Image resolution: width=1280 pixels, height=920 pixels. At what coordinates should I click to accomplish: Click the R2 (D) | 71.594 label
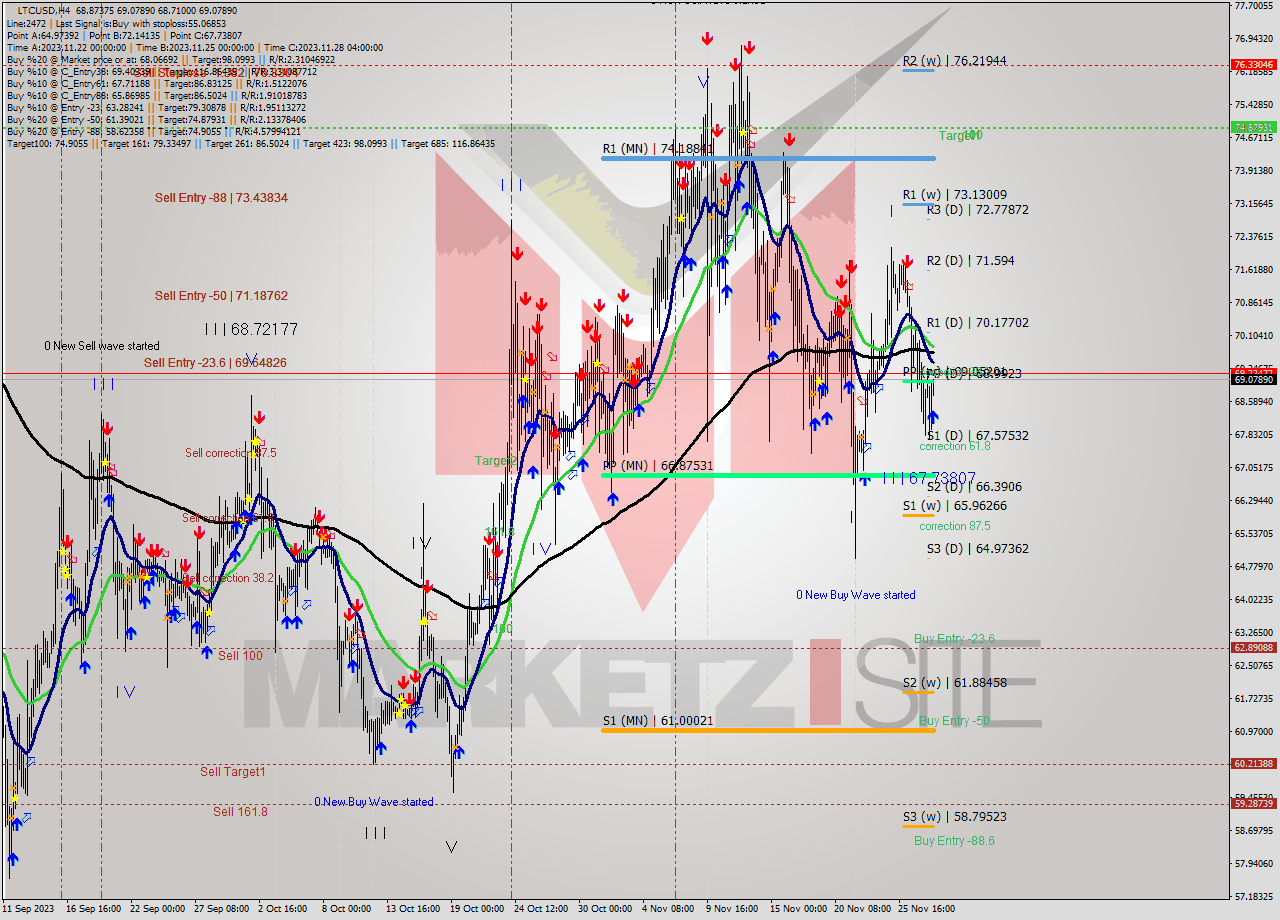pos(970,261)
